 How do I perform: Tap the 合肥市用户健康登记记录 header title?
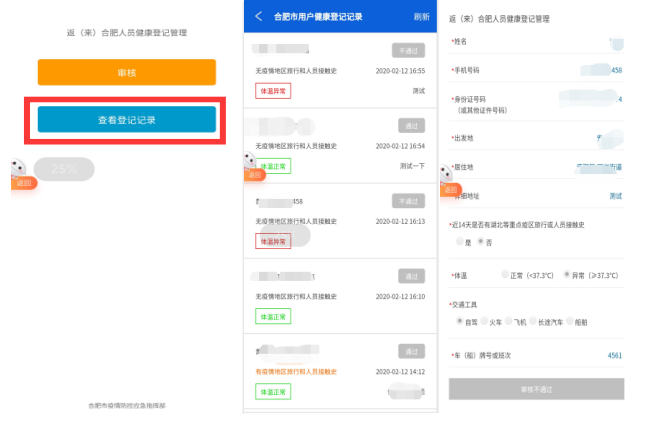(316, 17)
